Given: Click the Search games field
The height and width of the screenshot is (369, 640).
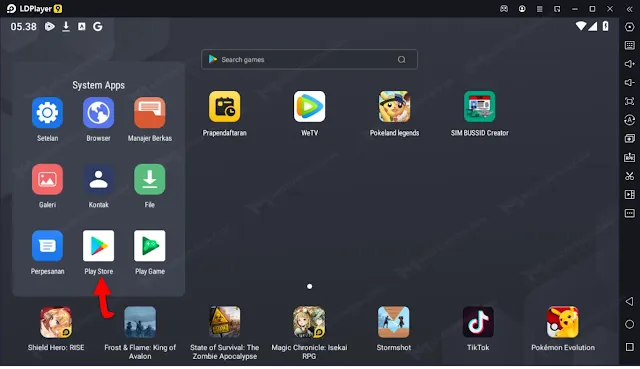Looking at the screenshot, I should coord(309,60).
